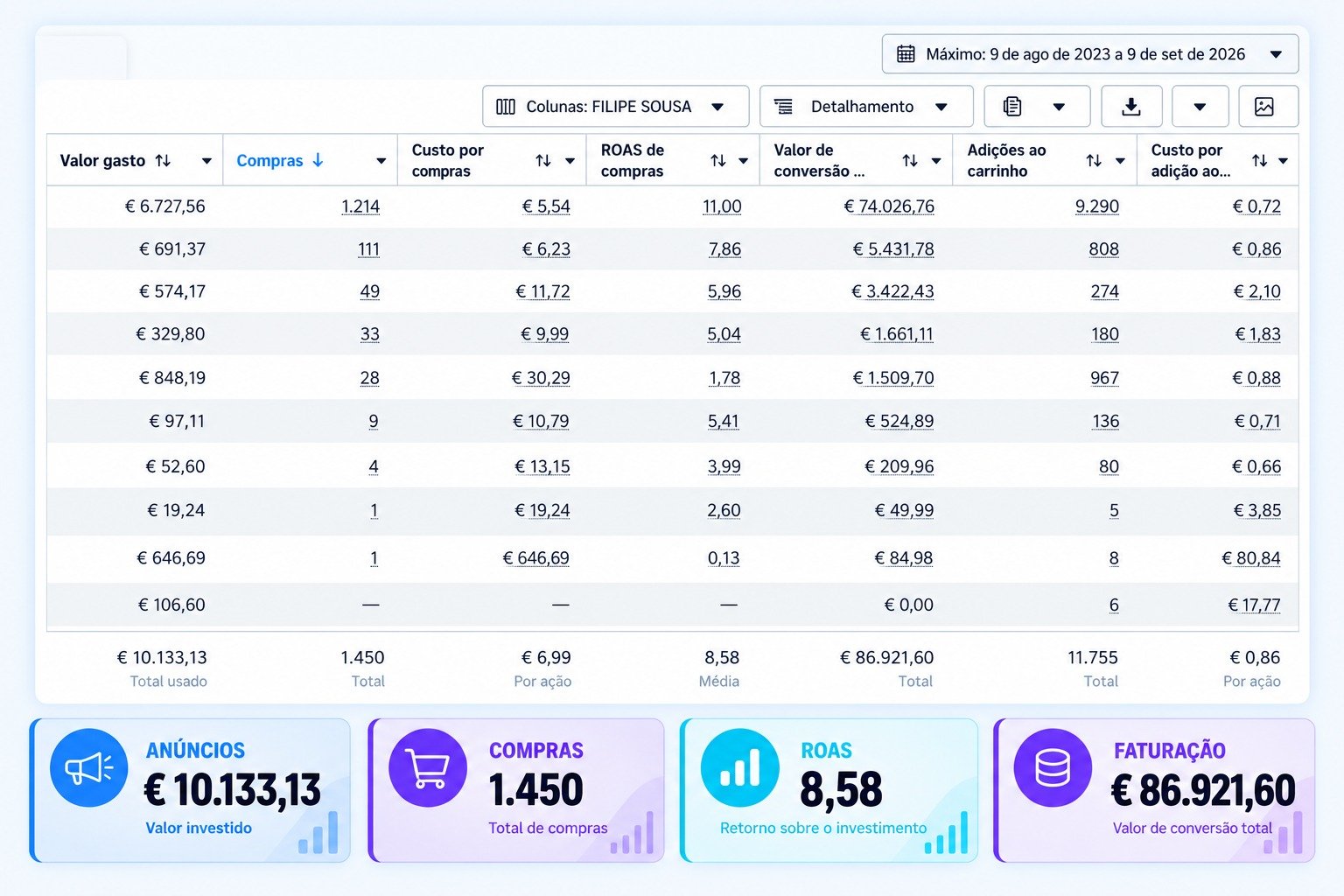1344x896 pixels.
Task: Sort by Custo por adição arrows icon
Action: point(1259,160)
